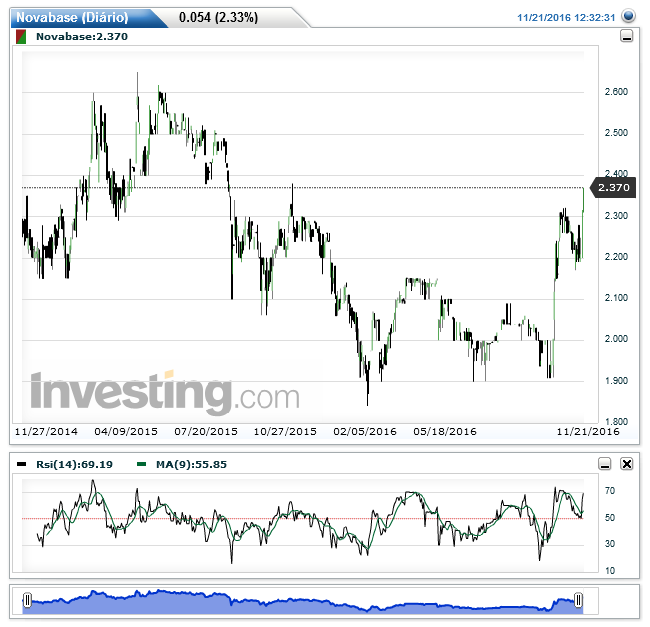Click the 04/09/2015 date axis label

(126, 431)
